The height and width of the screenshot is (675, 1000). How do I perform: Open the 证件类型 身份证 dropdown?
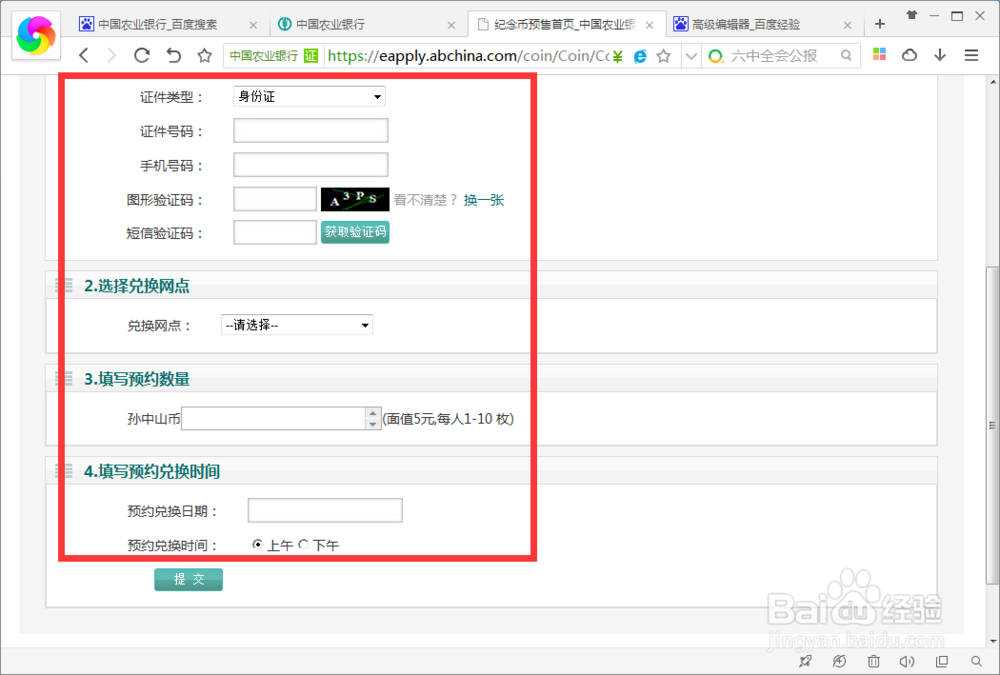click(x=308, y=96)
